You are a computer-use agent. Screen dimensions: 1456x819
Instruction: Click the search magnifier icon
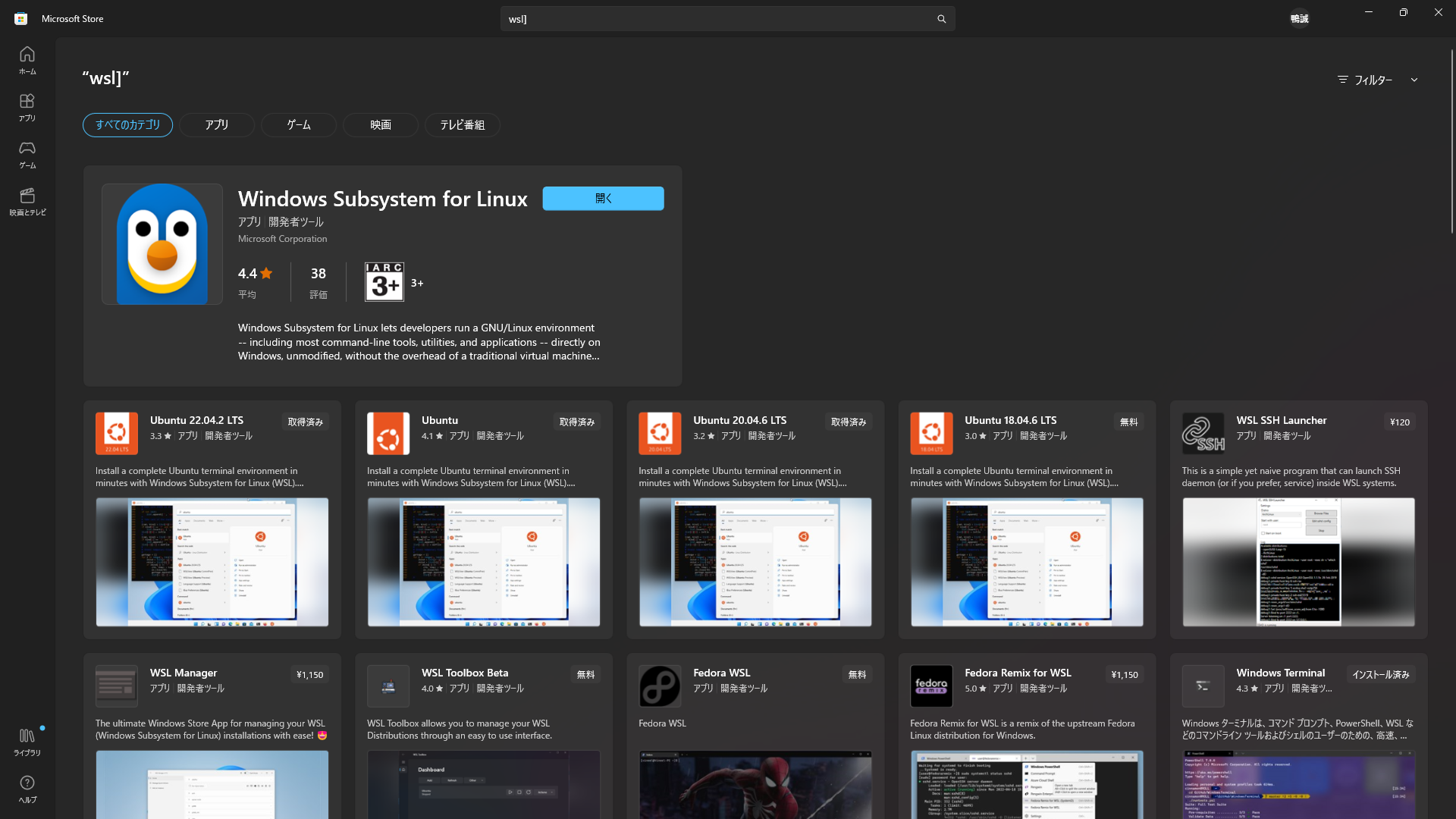tap(941, 19)
